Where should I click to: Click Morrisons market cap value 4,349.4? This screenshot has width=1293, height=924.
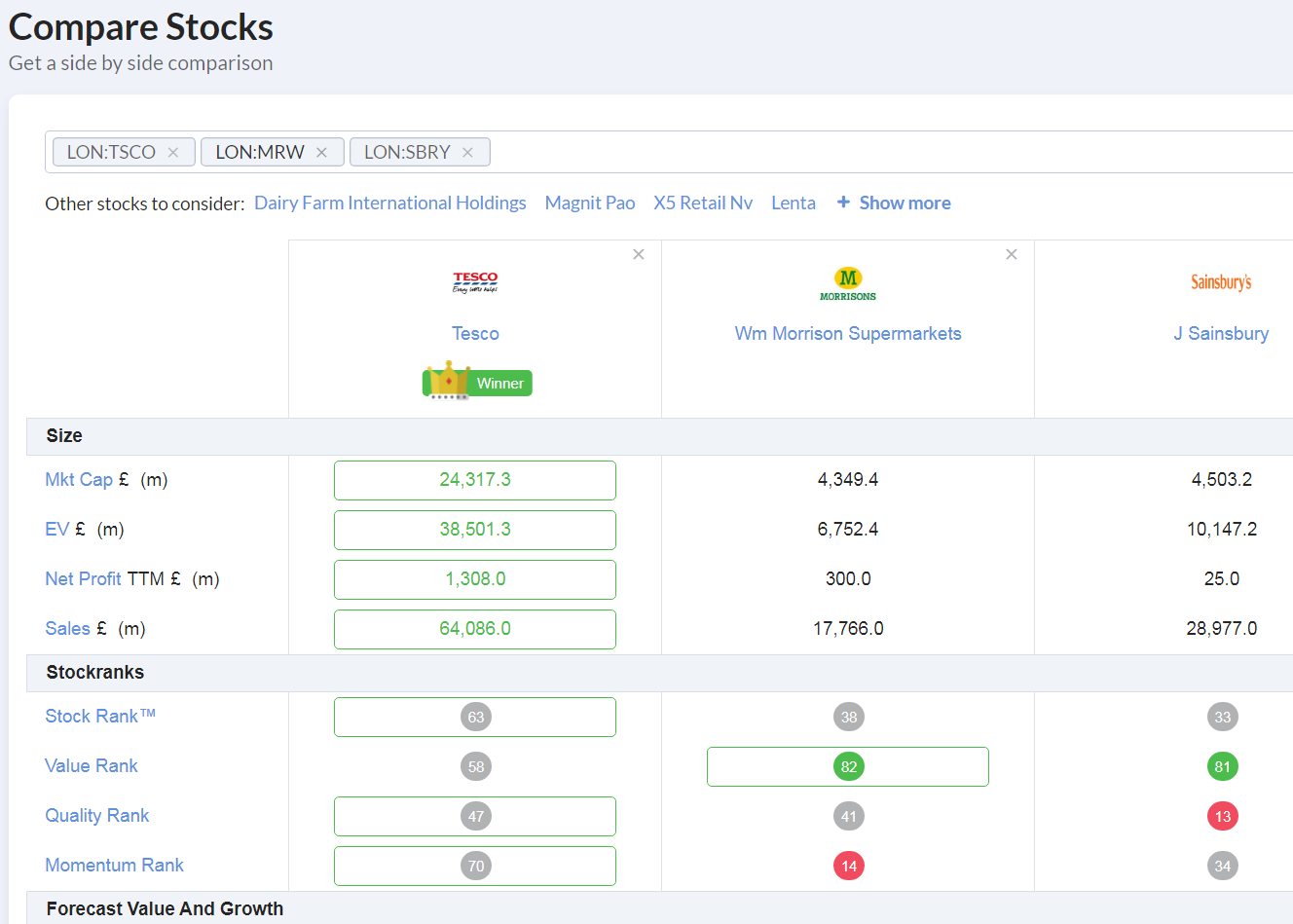tap(848, 480)
